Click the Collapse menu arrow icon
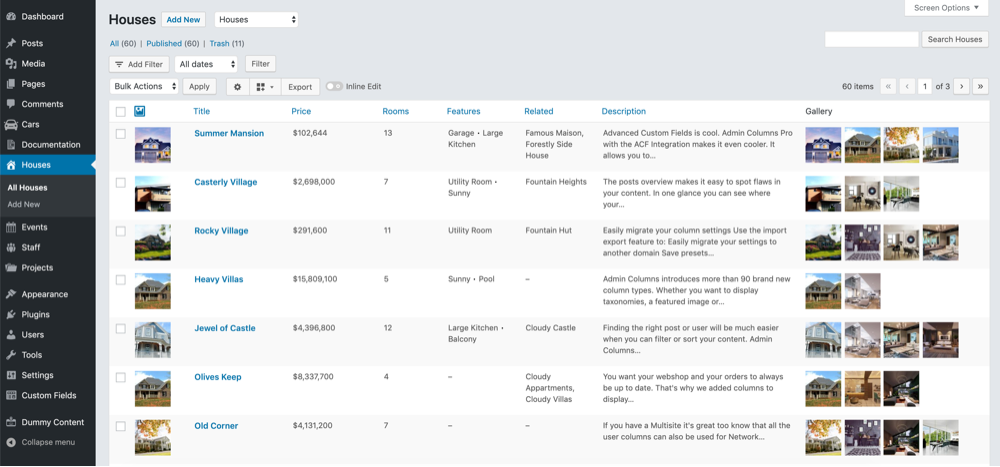1000x467 pixels. pos(11,442)
